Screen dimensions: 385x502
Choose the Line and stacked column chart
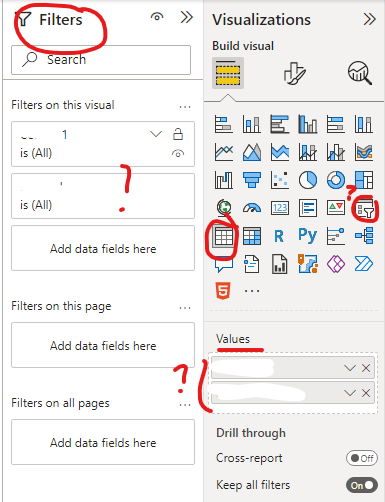[308, 152]
